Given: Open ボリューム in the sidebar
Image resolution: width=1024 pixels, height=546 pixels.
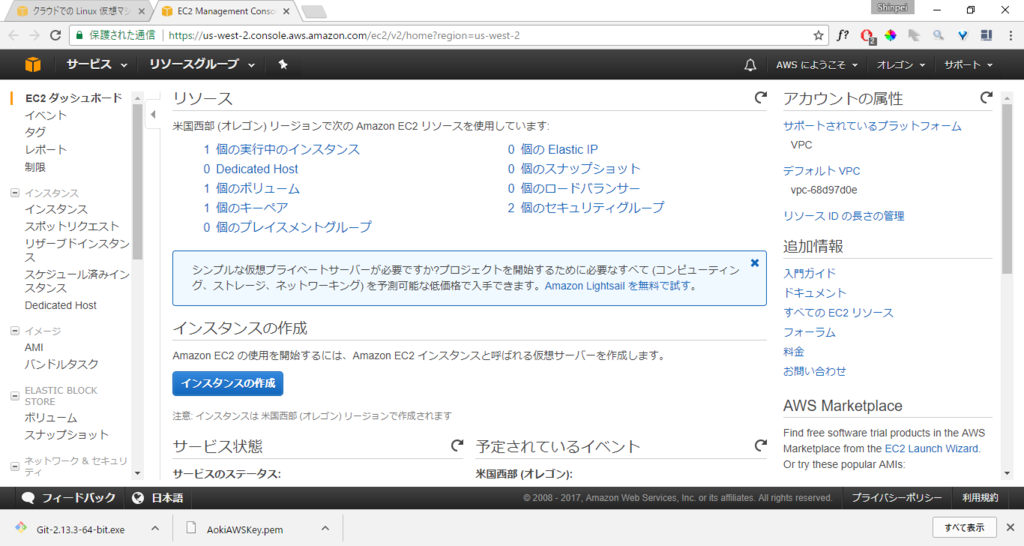Looking at the screenshot, I should click(51, 417).
